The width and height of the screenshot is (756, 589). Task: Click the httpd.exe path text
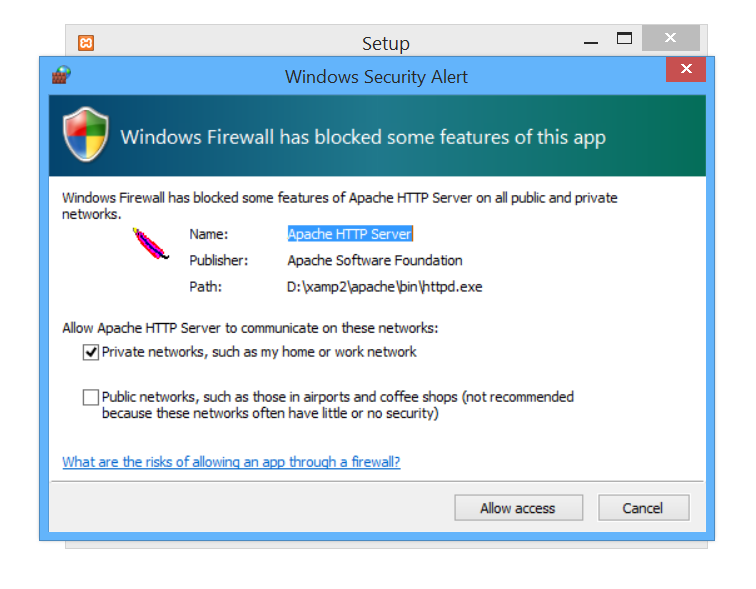[384, 287]
